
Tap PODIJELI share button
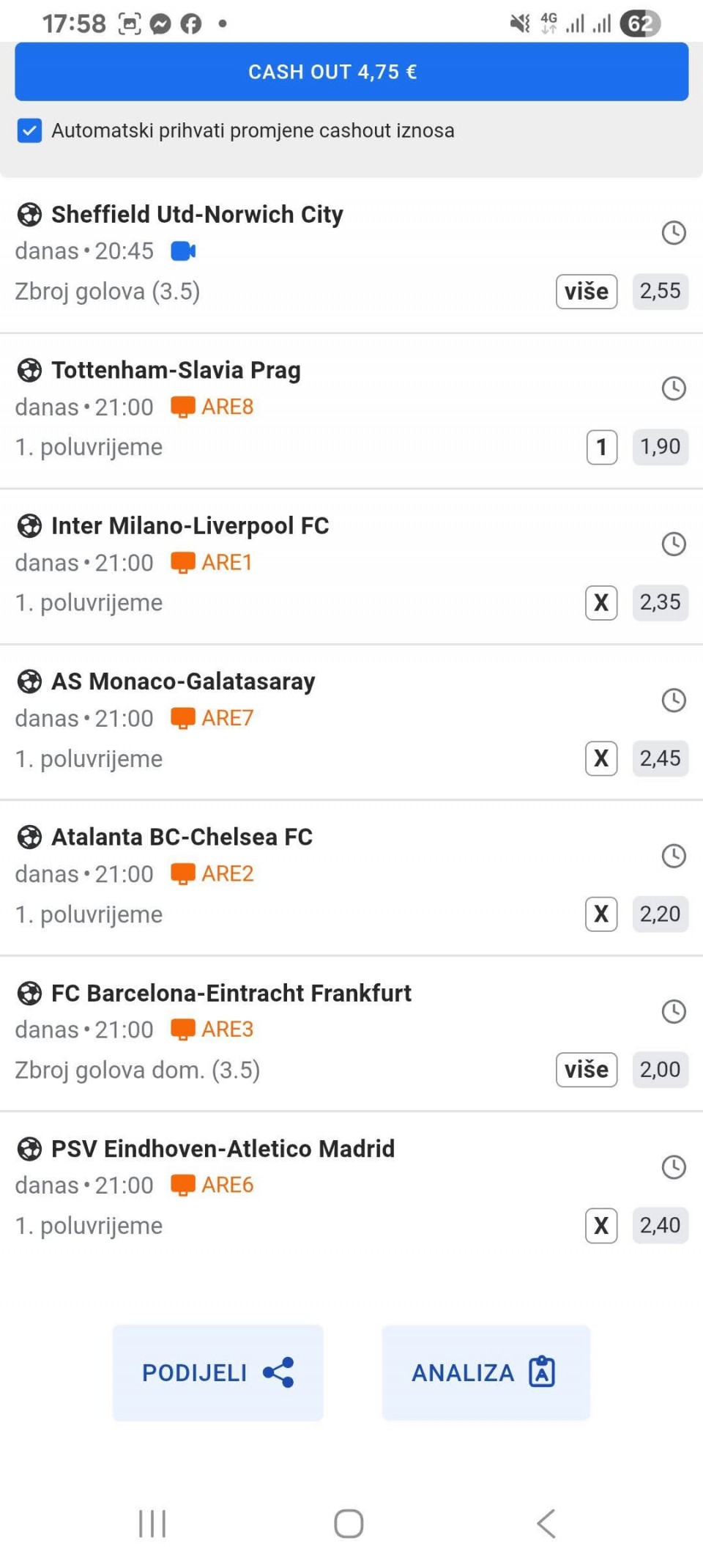[x=217, y=1372]
